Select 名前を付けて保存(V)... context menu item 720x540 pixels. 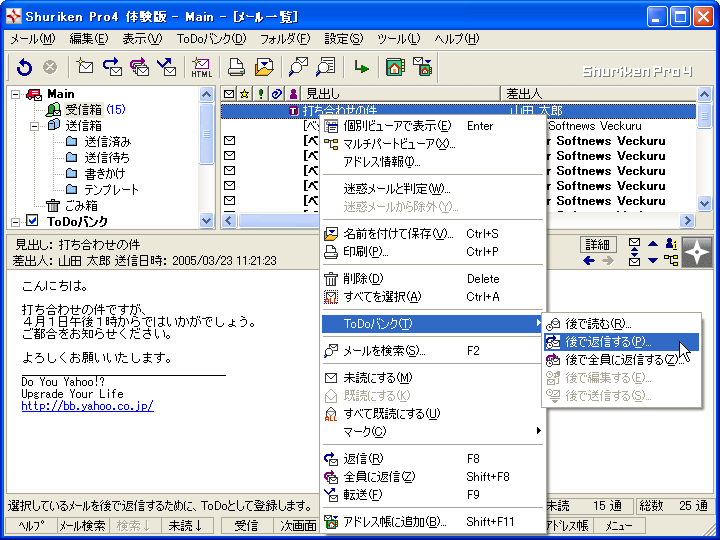pyautogui.click(x=433, y=234)
